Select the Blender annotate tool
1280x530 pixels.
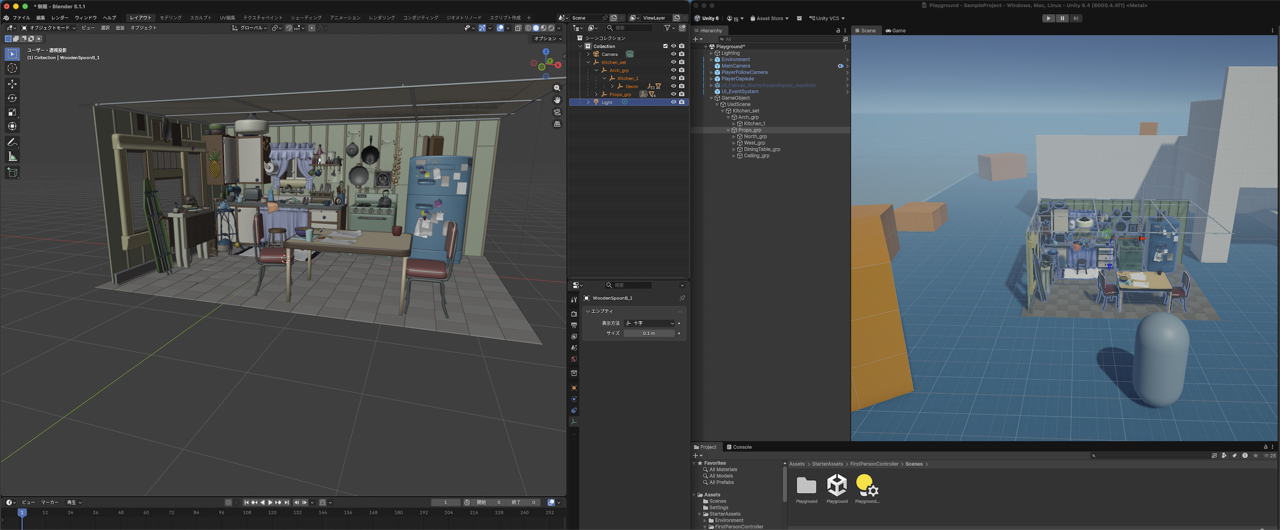click(12, 142)
